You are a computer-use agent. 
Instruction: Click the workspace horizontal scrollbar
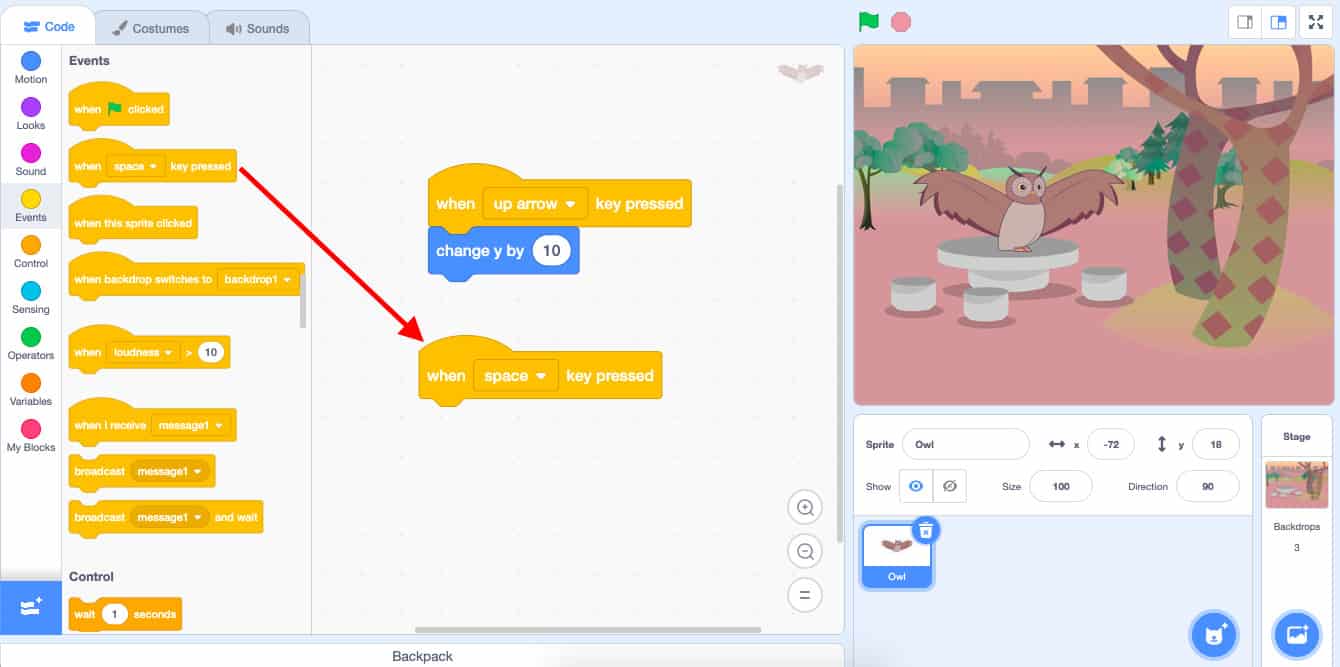click(588, 630)
